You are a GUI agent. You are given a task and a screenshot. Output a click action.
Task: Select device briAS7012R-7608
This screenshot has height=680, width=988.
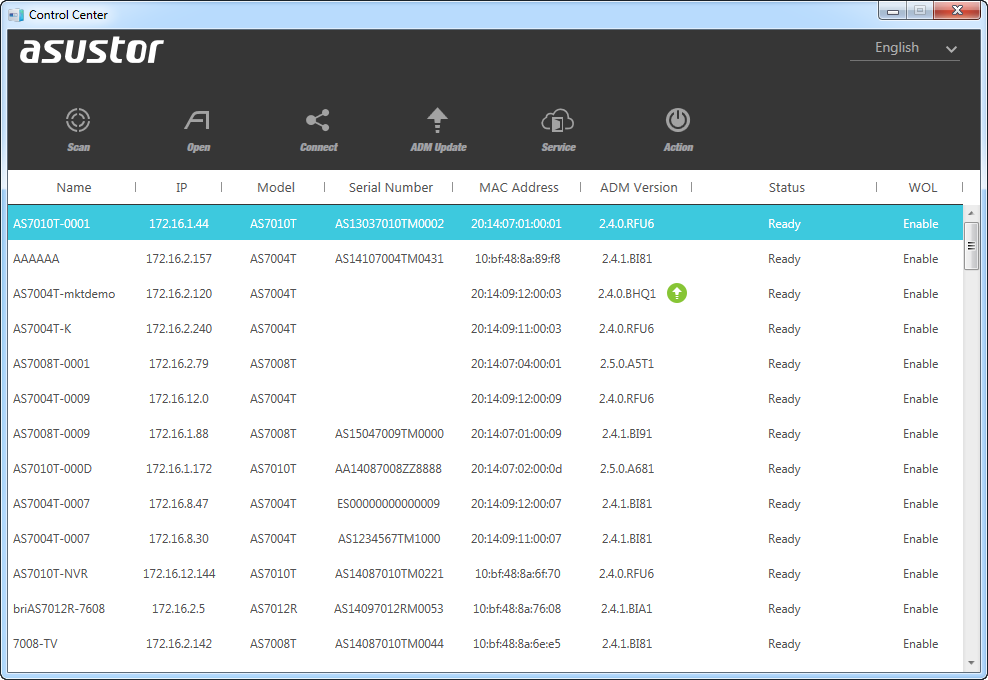tap(485, 609)
